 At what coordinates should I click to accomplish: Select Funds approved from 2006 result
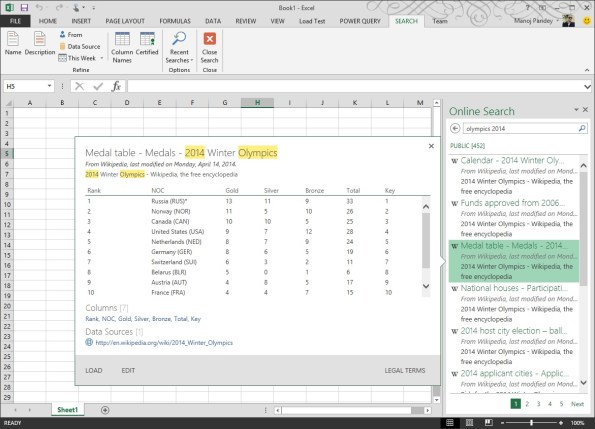[x=514, y=218]
